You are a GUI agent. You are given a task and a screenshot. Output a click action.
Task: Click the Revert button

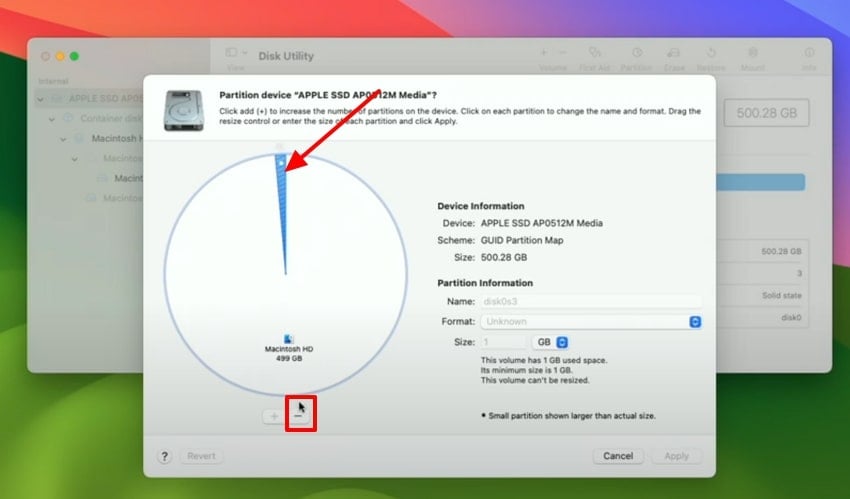(x=201, y=456)
